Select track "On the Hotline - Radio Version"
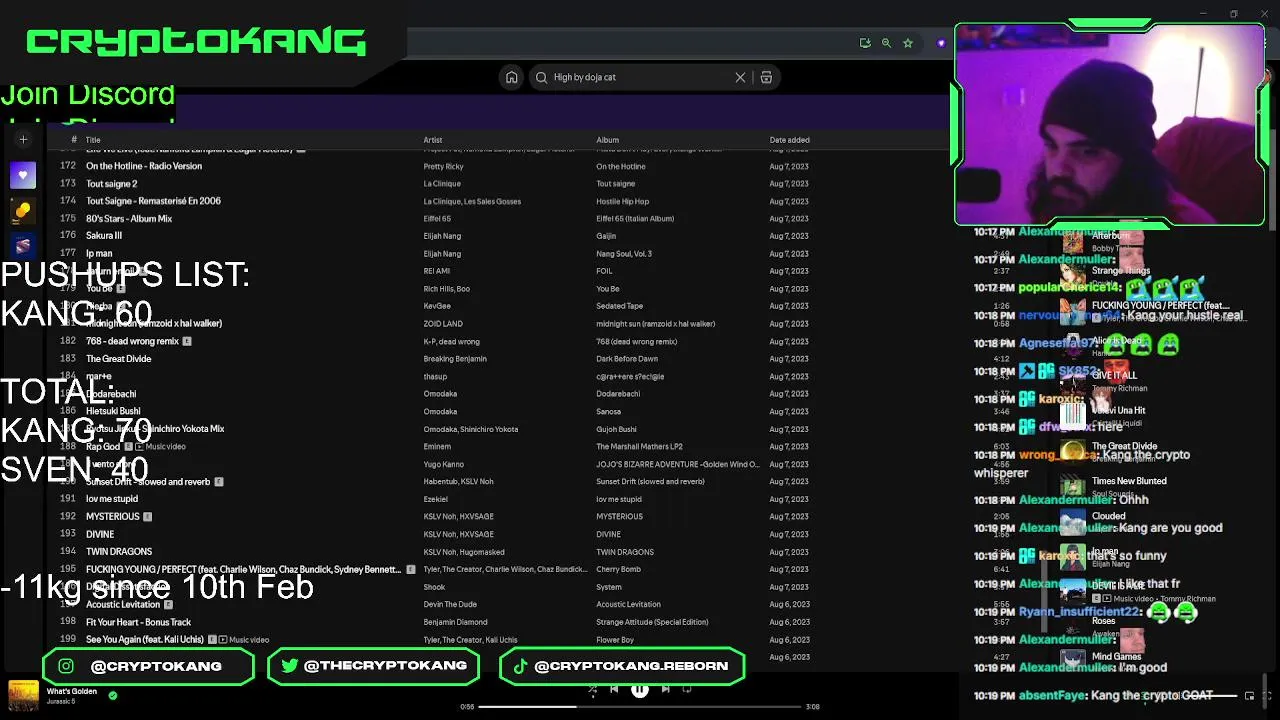The width and height of the screenshot is (1280, 720). click(144, 166)
